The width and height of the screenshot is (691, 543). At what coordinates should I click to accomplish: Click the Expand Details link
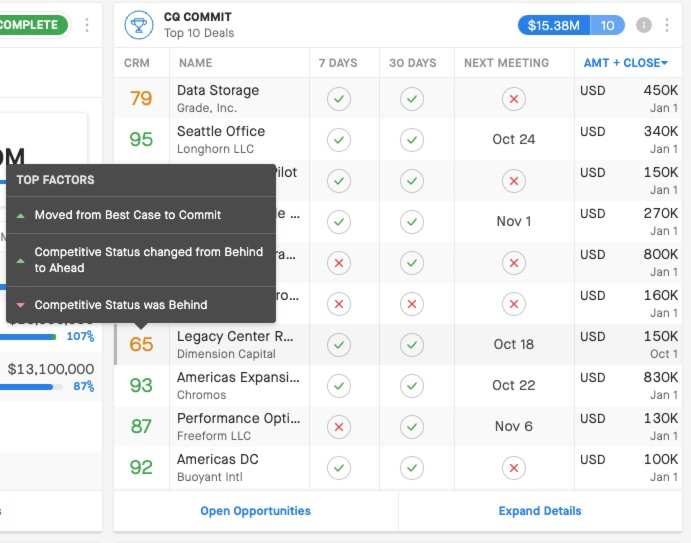540,511
